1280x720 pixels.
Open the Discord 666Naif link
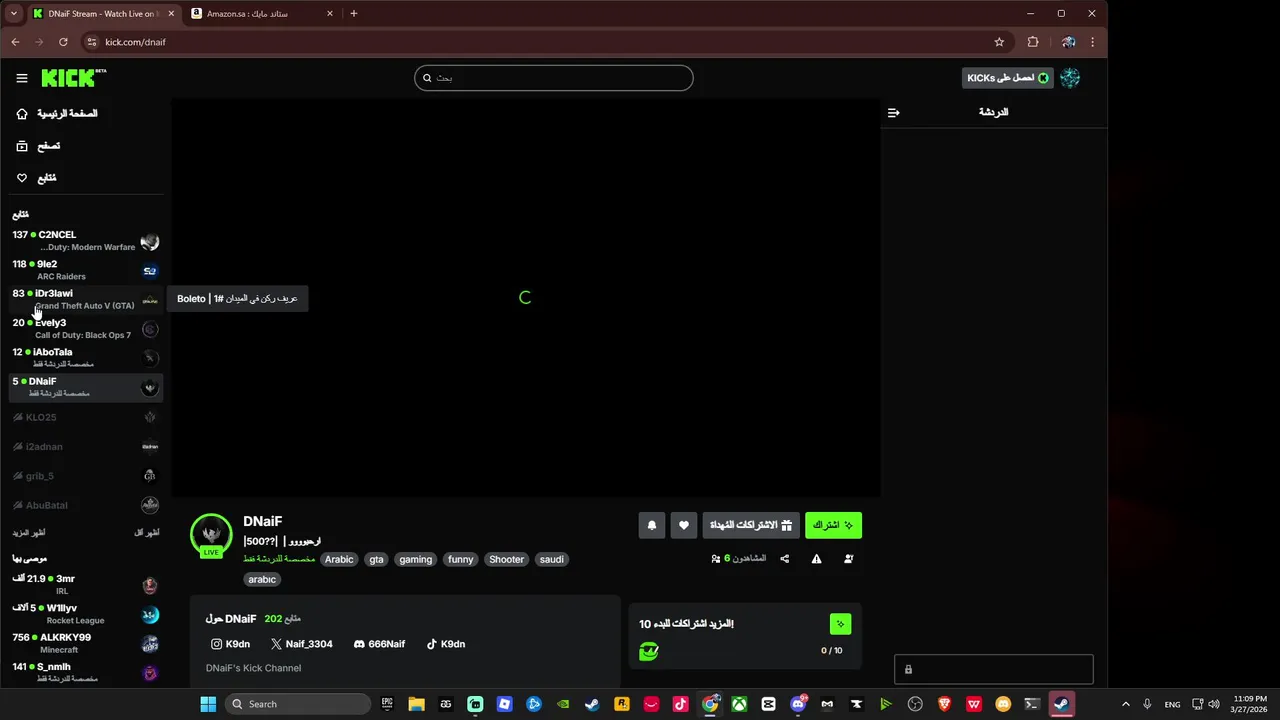(x=379, y=644)
